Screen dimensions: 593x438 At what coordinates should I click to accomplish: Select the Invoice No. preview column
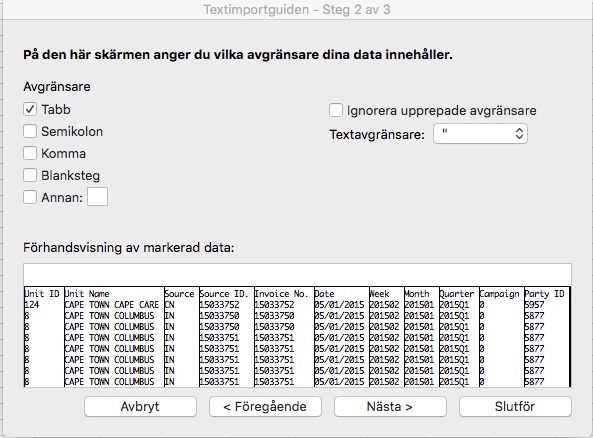point(284,337)
